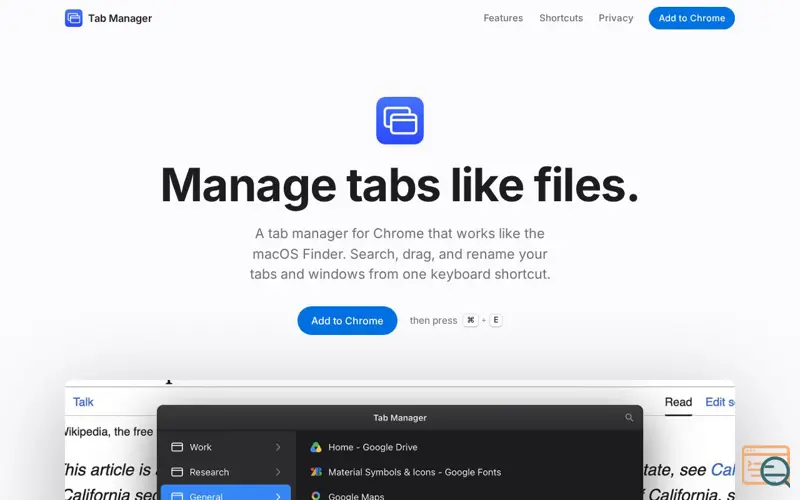Open the Features nav link
Screen dimensions: 800x500
[503, 18]
